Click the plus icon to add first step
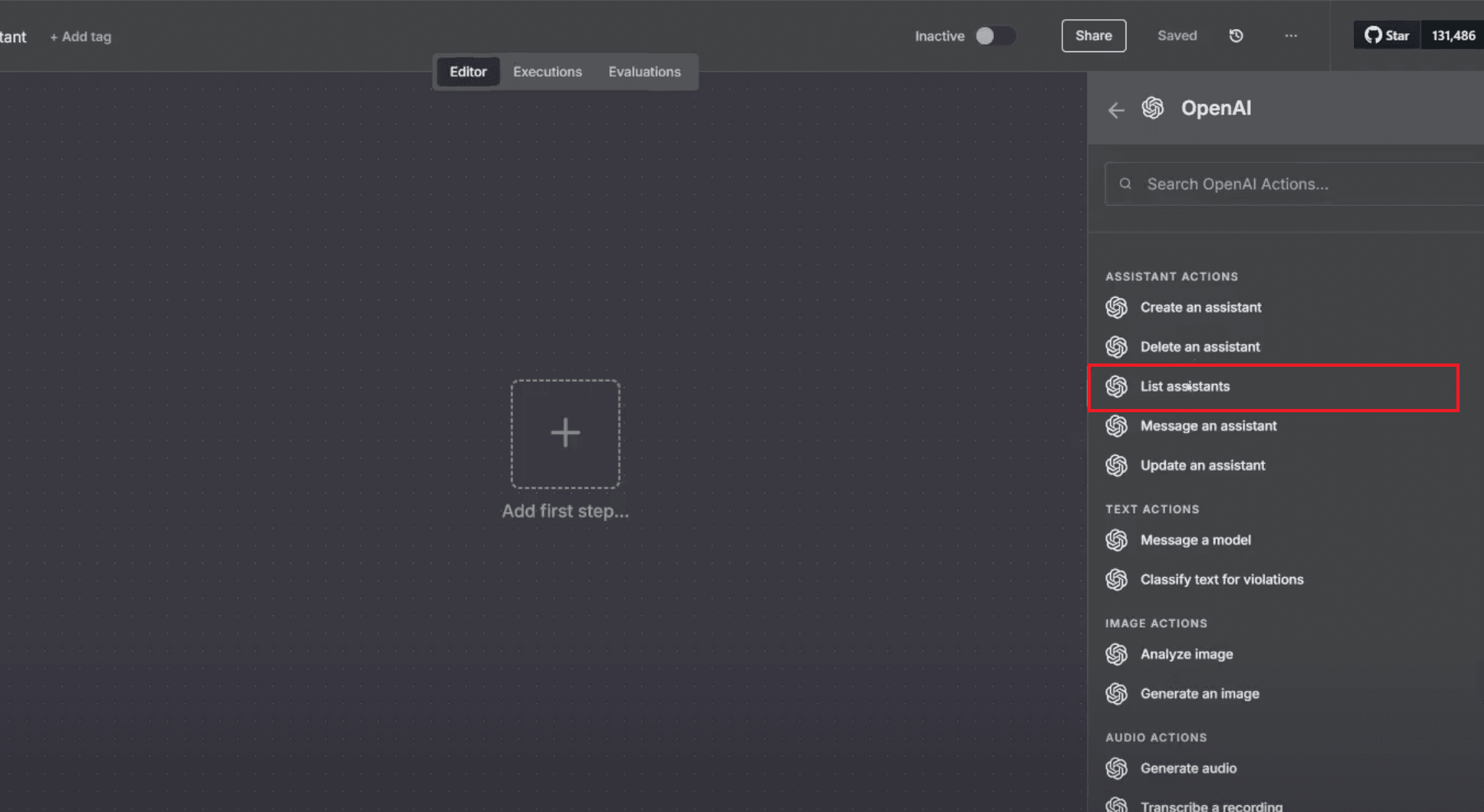The width and height of the screenshot is (1484, 812). (x=565, y=433)
